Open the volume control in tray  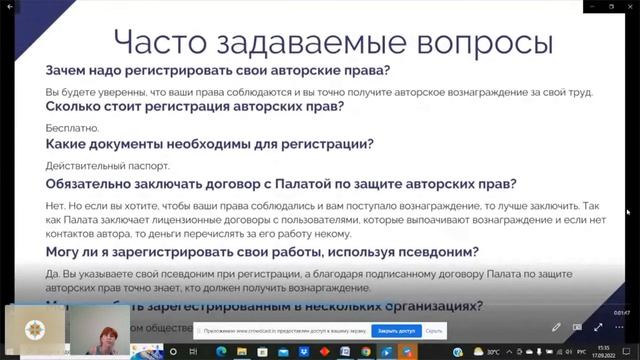569,351
